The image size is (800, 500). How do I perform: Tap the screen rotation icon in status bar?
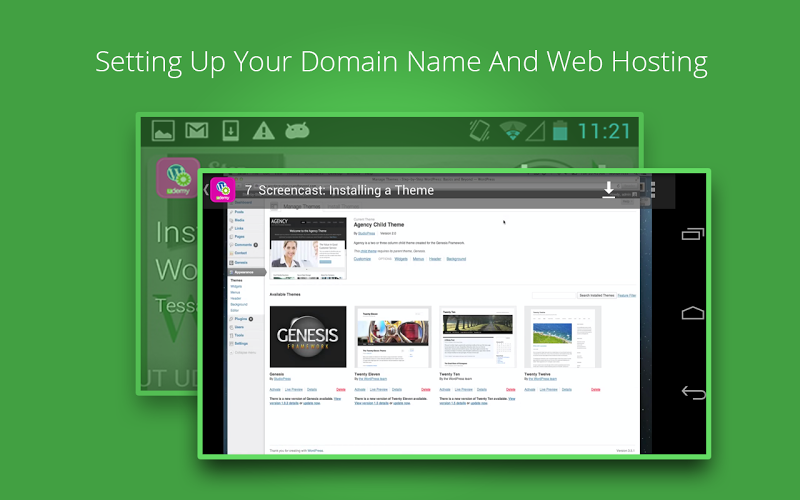point(480,131)
